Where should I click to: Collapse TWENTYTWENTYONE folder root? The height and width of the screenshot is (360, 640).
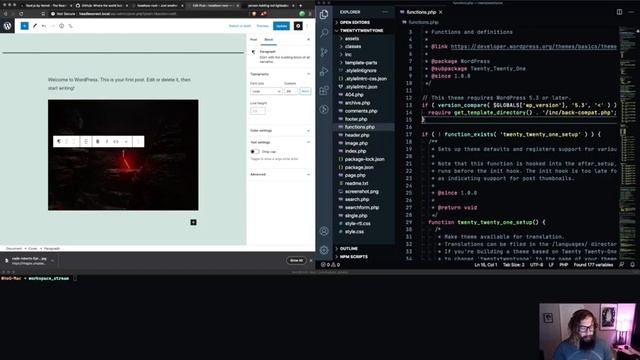coord(364,31)
